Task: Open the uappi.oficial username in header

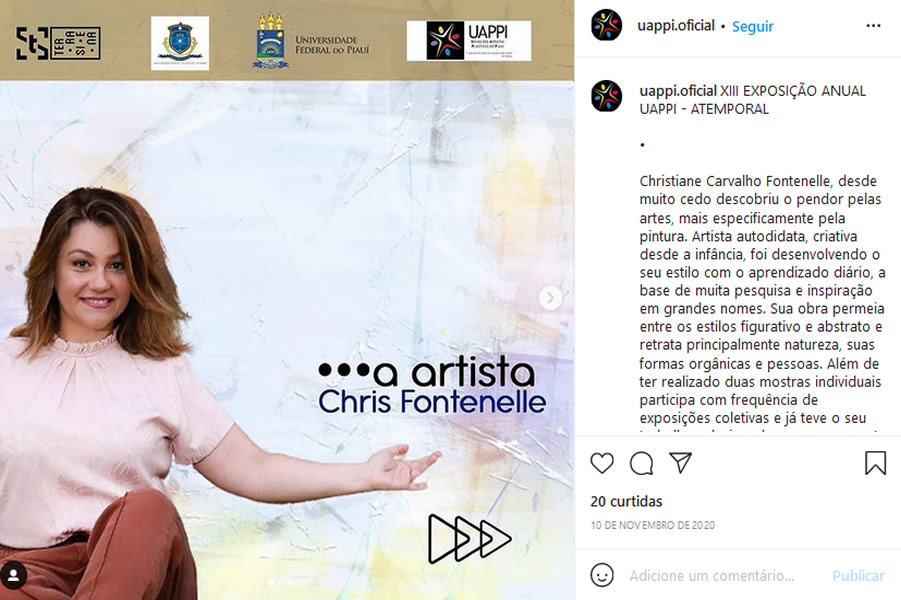Action: click(x=676, y=26)
